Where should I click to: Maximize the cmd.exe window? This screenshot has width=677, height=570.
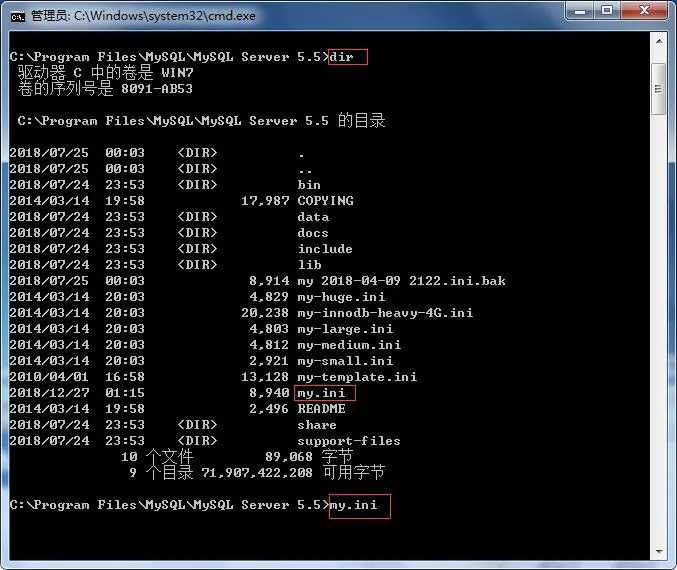[609, 11]
